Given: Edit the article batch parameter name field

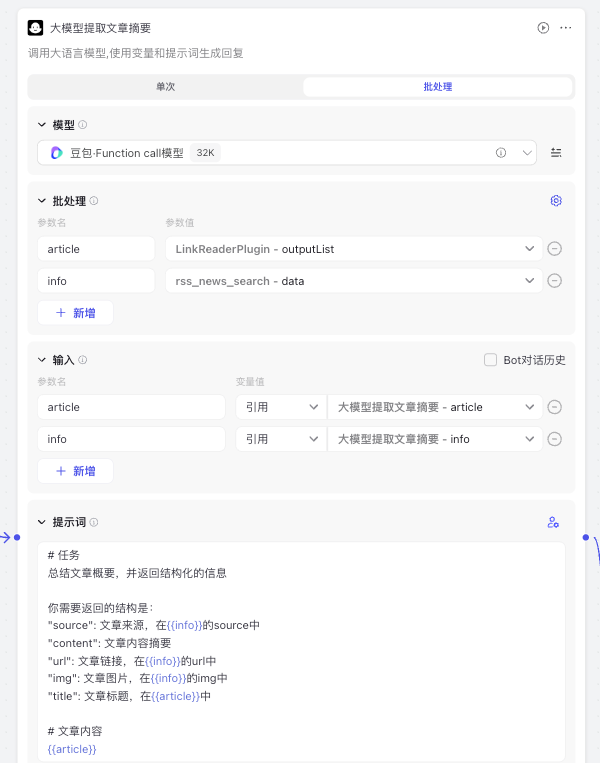Looking at the screenshot, I should pyautogui.click(x=96, y=249).
